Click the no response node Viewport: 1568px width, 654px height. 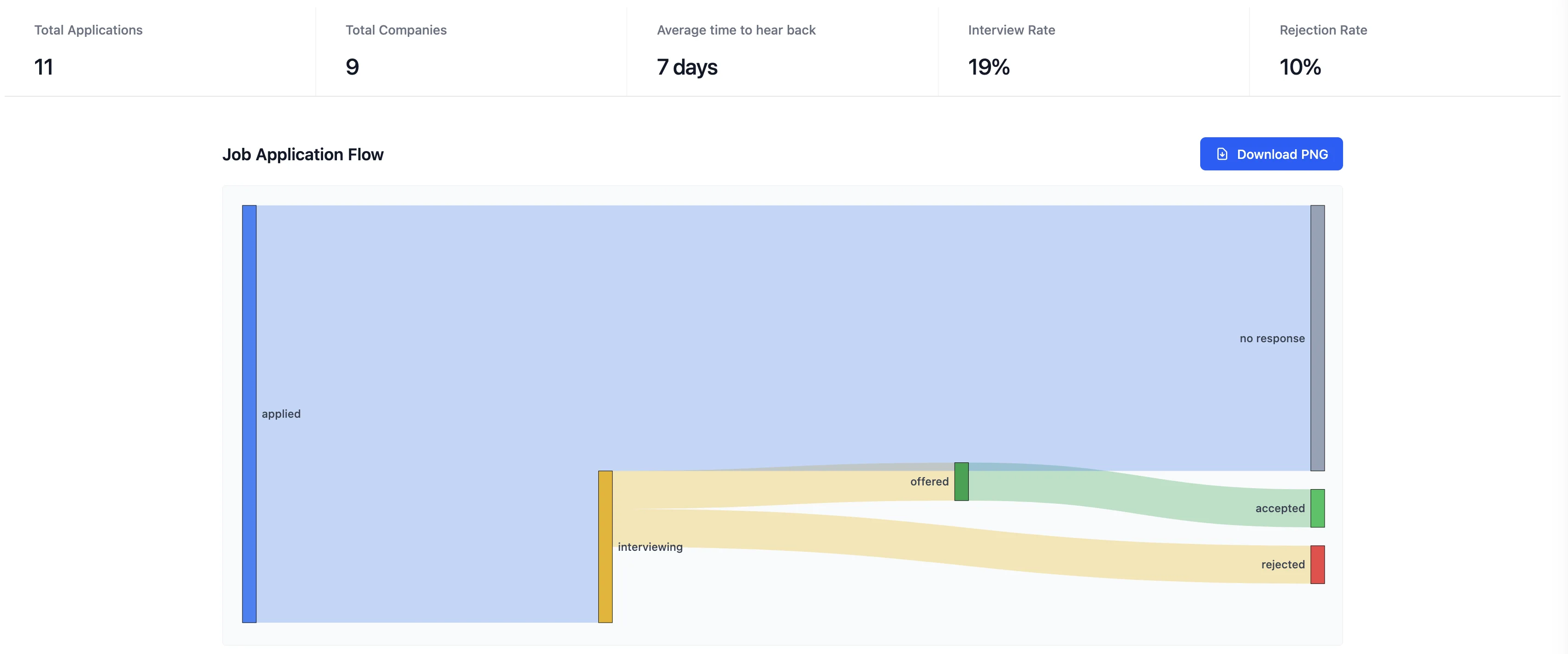tap(1317, 338)
